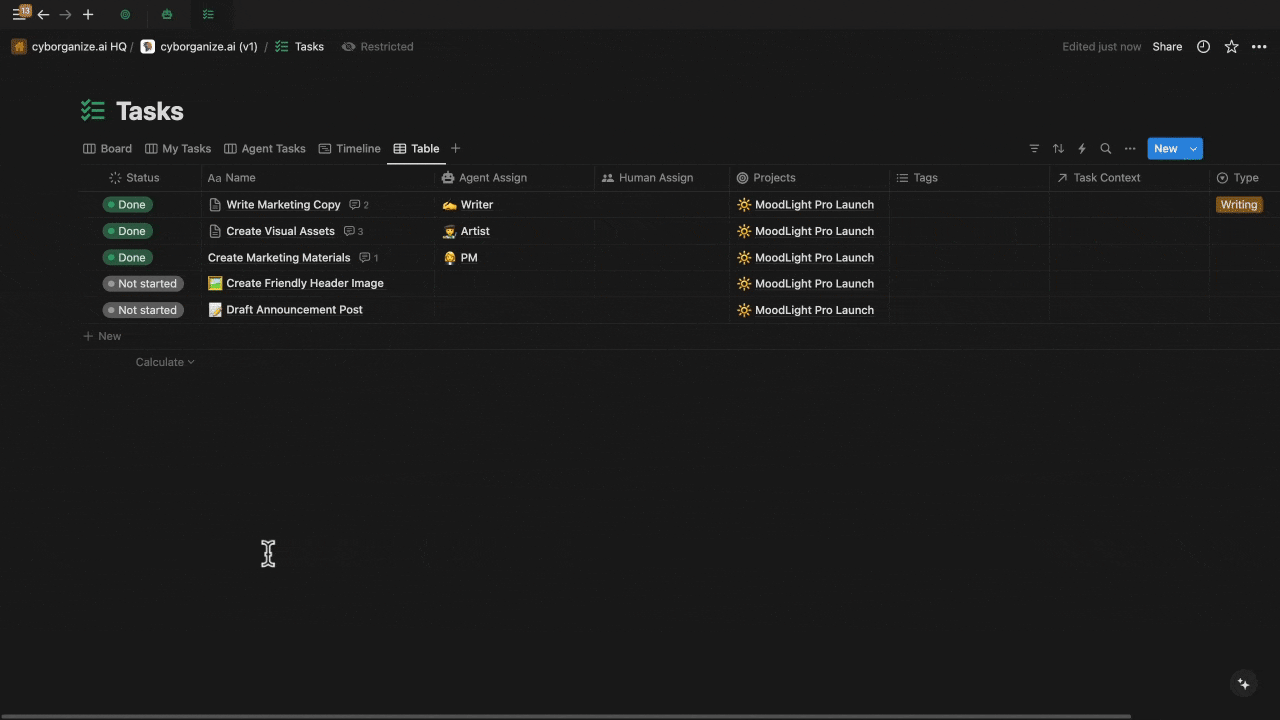1280x720 pixels.
Task: Open page history clock icon
Action: (1203, 47)
